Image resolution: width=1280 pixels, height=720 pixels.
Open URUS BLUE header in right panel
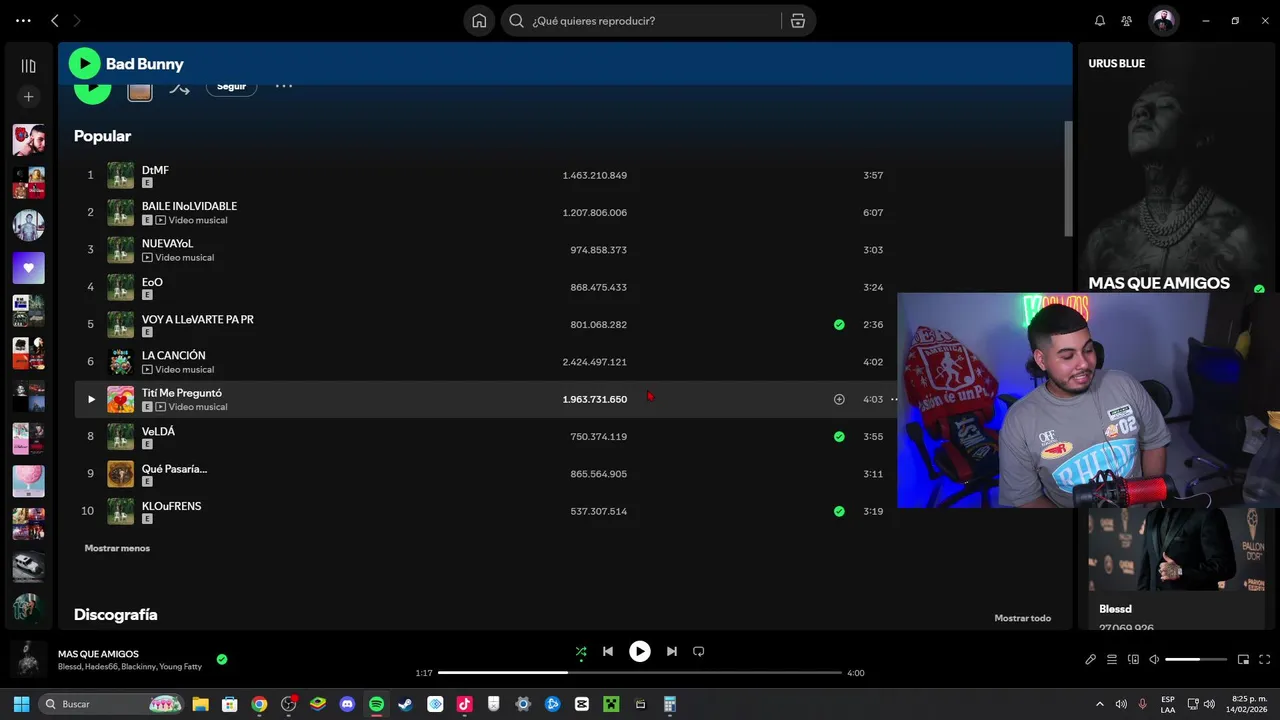pyautogui.click(x=1117, y=63)
